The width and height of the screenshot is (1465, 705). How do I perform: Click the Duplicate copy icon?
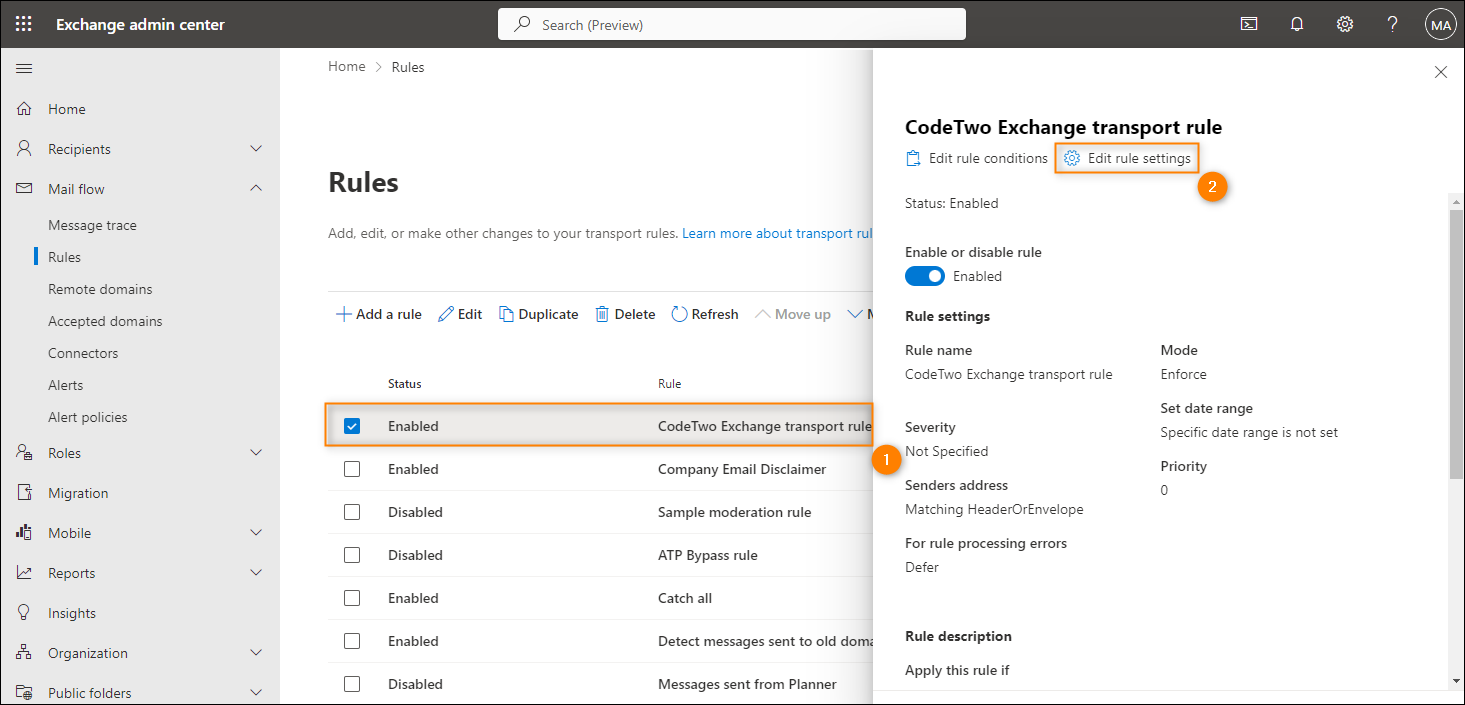click(x=506, y=314)
